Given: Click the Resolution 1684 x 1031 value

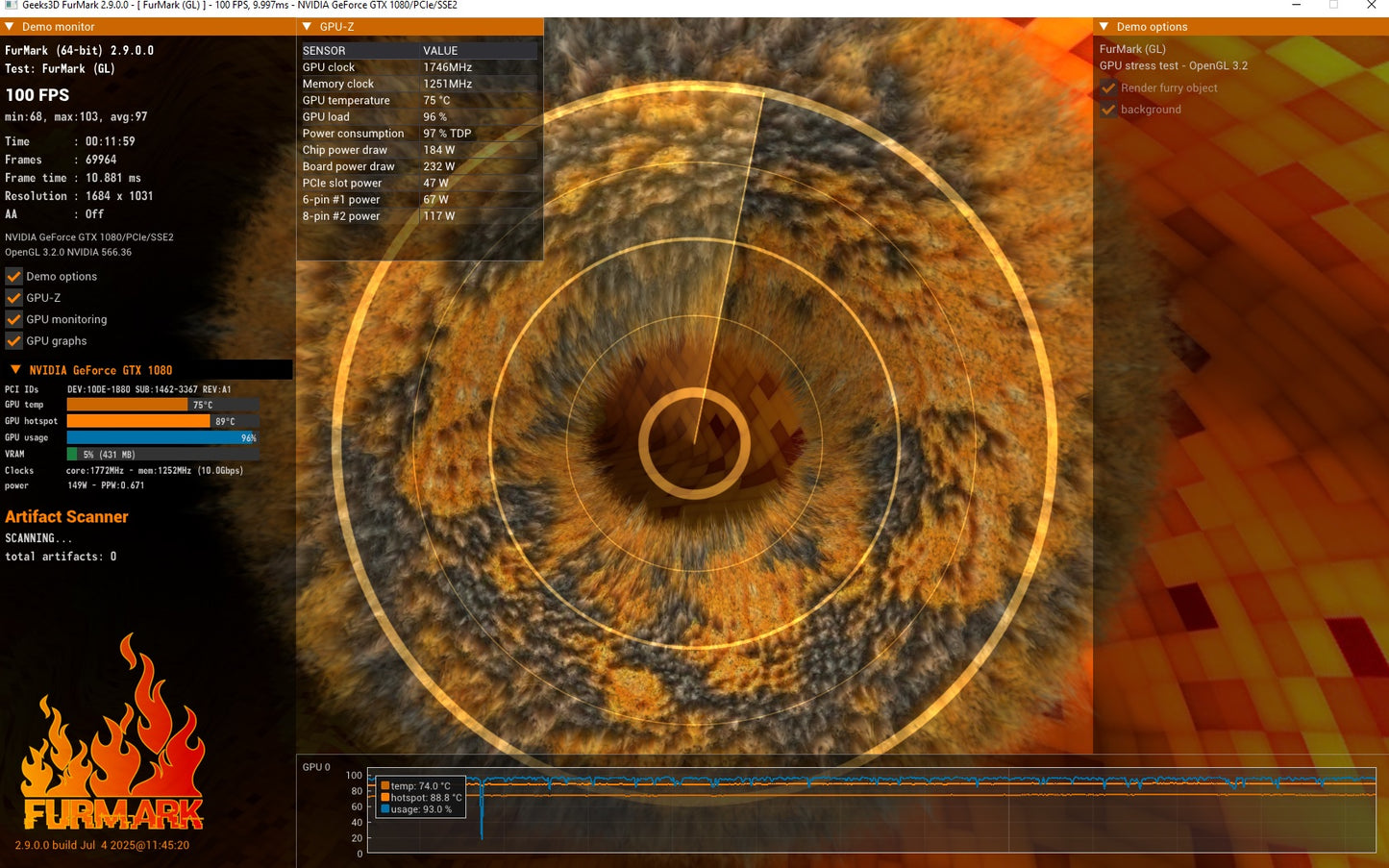Looking at the screenshot, I should tap(119, 196).
